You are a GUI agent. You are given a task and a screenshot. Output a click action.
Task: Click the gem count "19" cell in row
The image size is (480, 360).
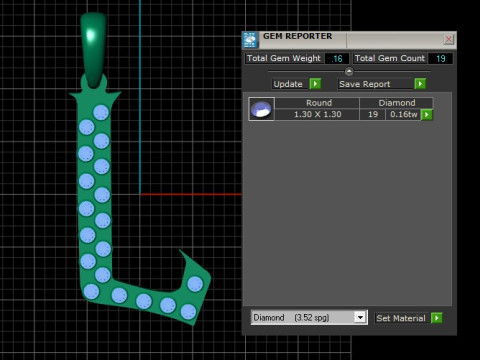[373, 114]
